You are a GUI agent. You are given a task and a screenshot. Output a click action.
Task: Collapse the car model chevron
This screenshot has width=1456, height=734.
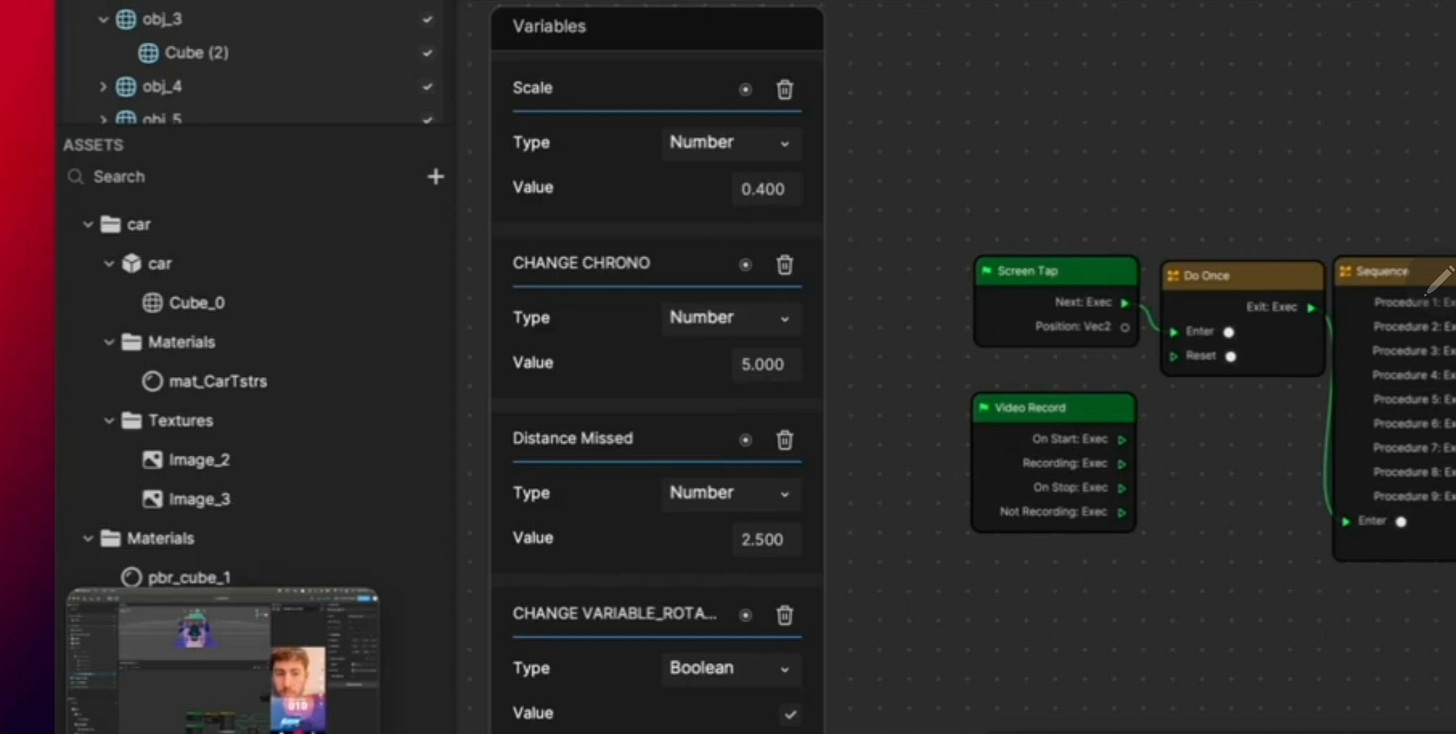(109, 264)
